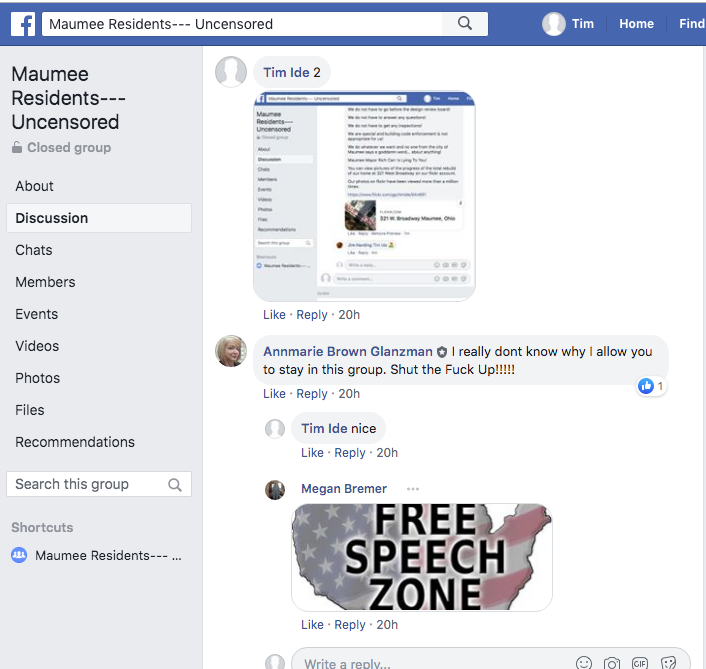Open the three-dots options next to Megan Bremer
This screenshot has width=706, height=669.
coord(412,489)
